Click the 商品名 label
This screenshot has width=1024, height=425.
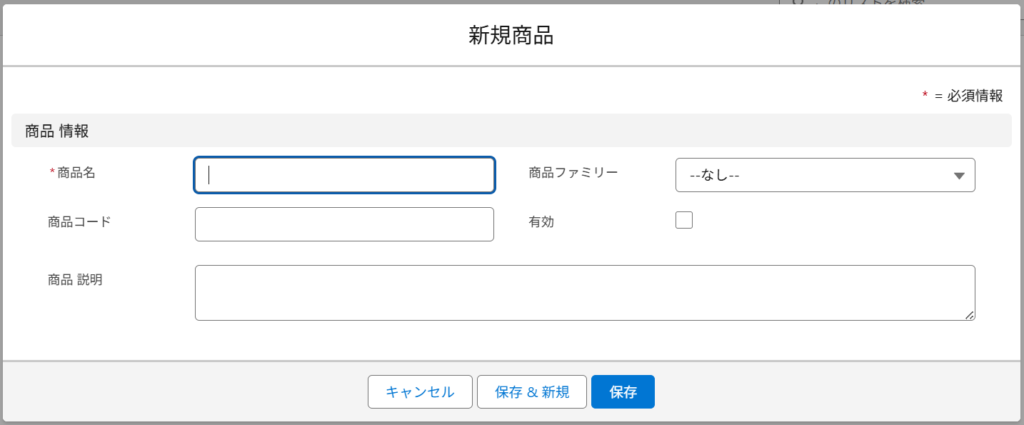76,172
